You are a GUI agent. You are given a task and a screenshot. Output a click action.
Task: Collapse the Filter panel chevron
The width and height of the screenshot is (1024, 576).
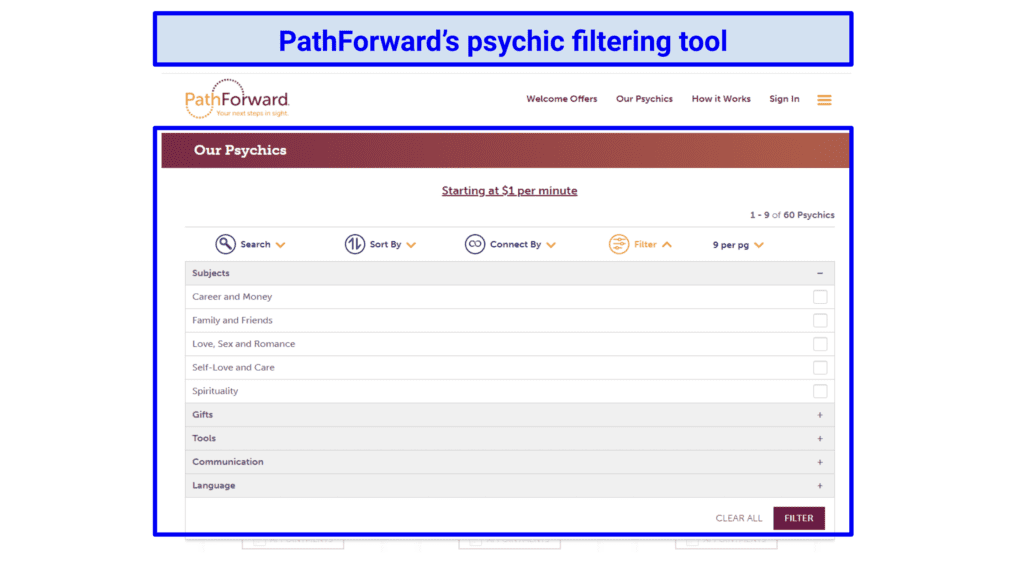[667, 245]
